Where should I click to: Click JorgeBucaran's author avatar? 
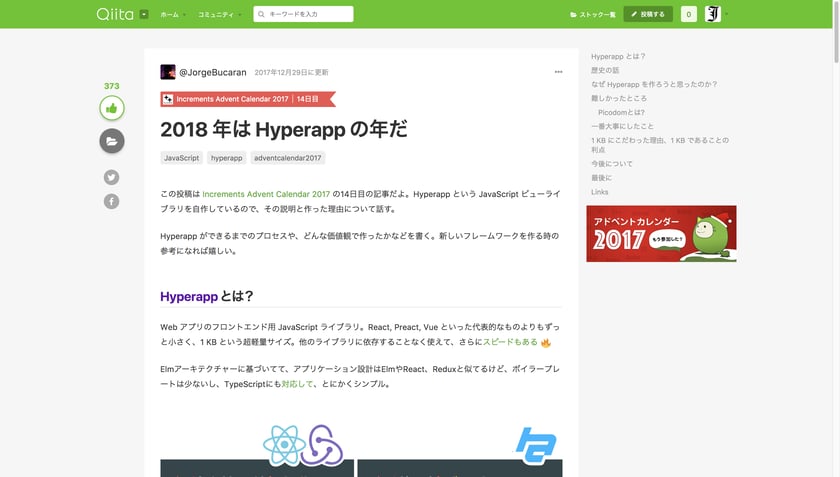click(x=168, y=72)
